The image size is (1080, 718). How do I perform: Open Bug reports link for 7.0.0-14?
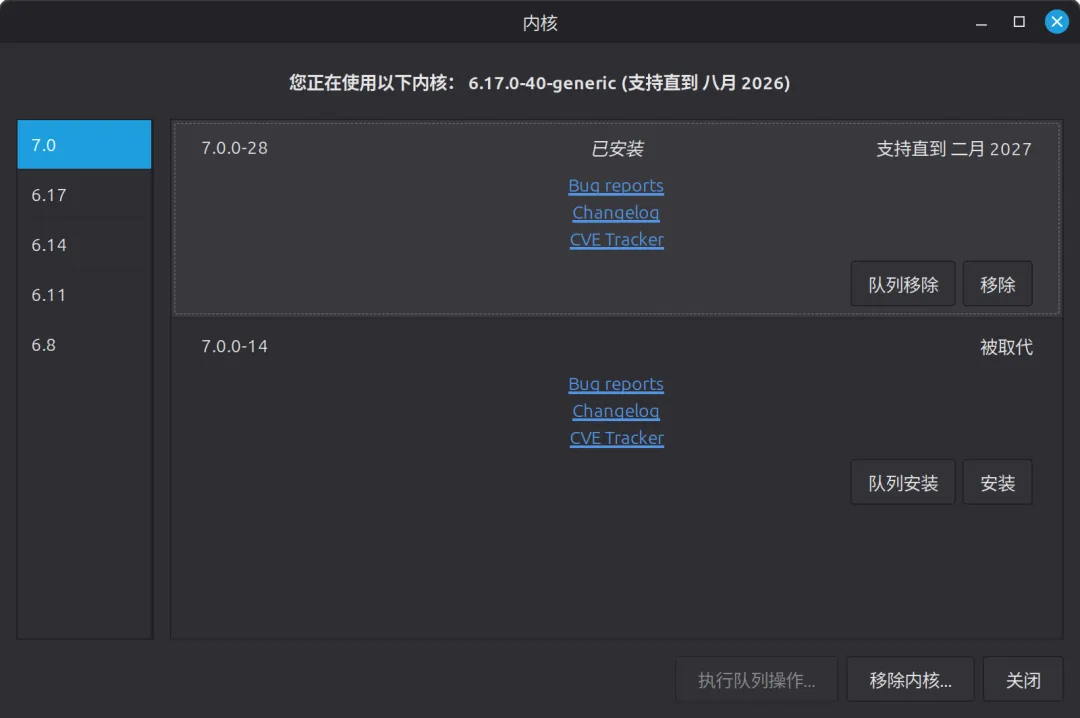[616, 384]
